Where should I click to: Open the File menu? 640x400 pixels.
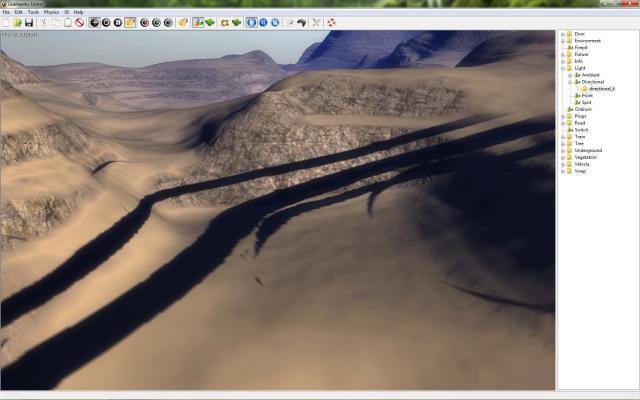(6, 12)
